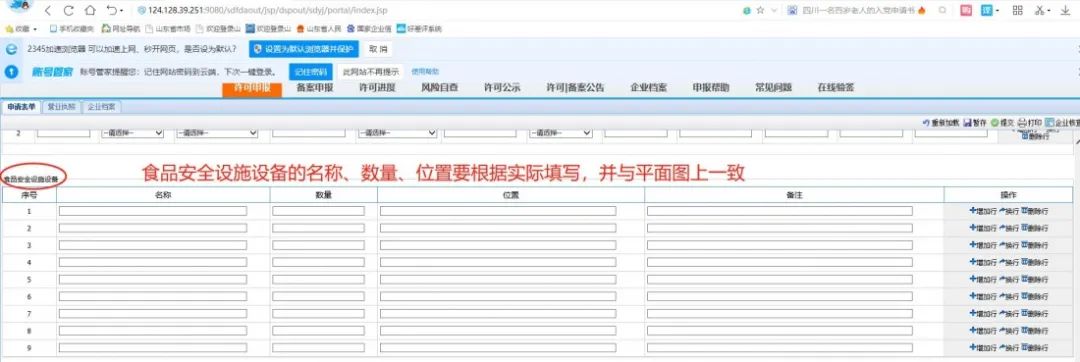Click row 6 备注 input field
1080x362 pixels.
coord(780,297)
